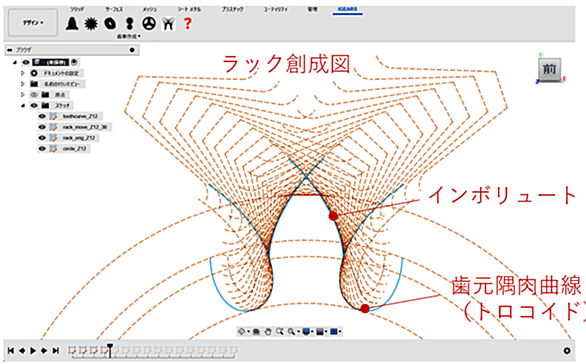Viewport: 586px width, 364px height.
Task: Hide the スケッチ folder
Action: point(34,106)
